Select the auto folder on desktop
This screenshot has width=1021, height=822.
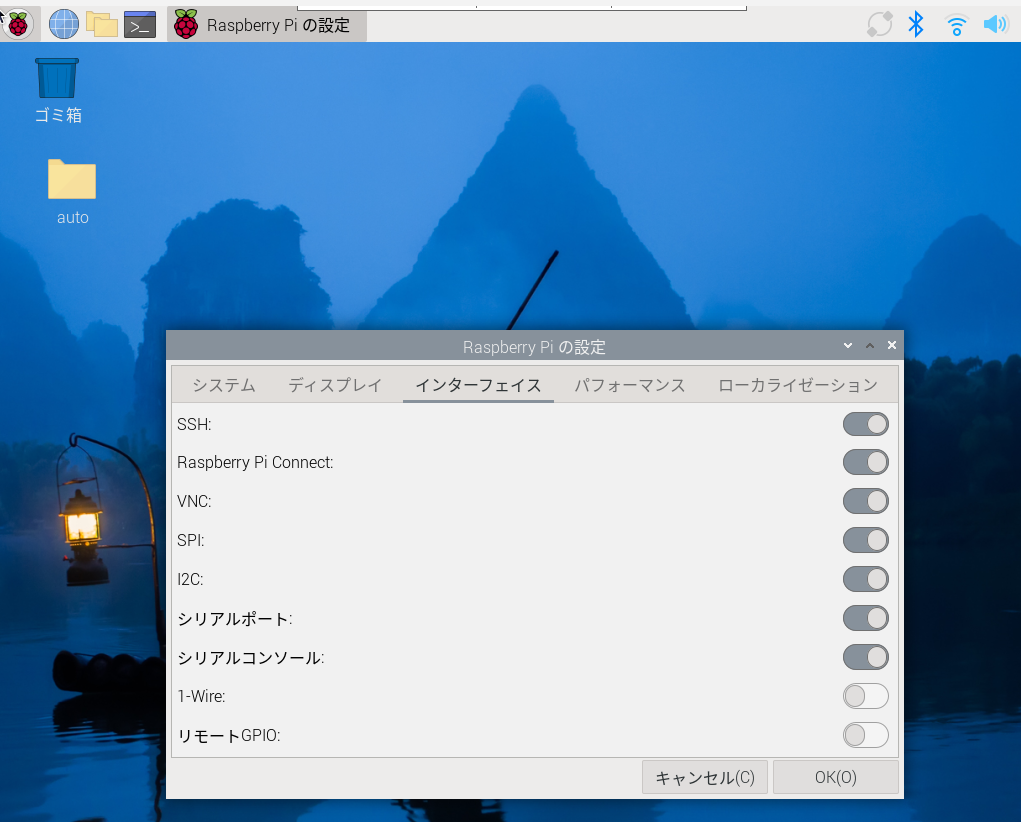click(x=72, y=190)
